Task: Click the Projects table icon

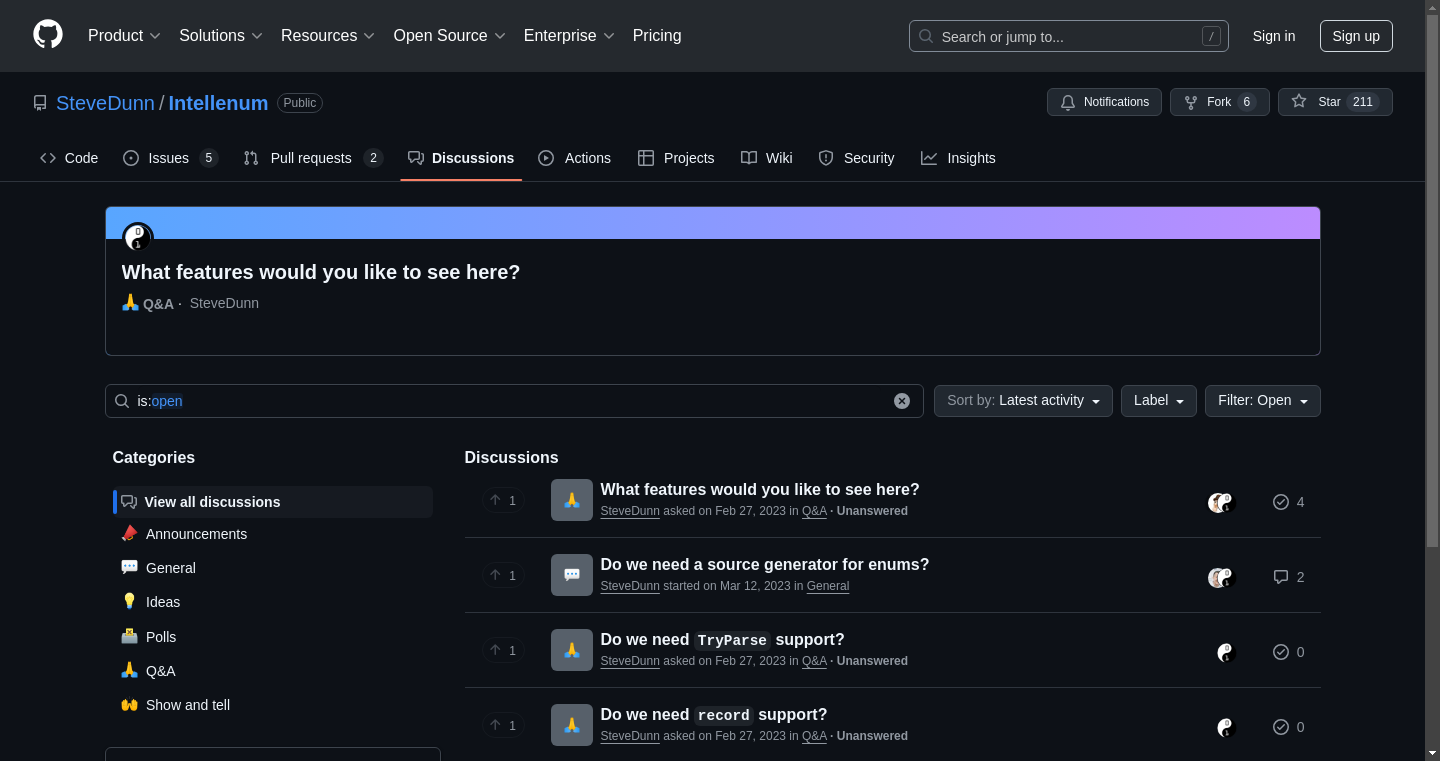Action: coord(646,158)
